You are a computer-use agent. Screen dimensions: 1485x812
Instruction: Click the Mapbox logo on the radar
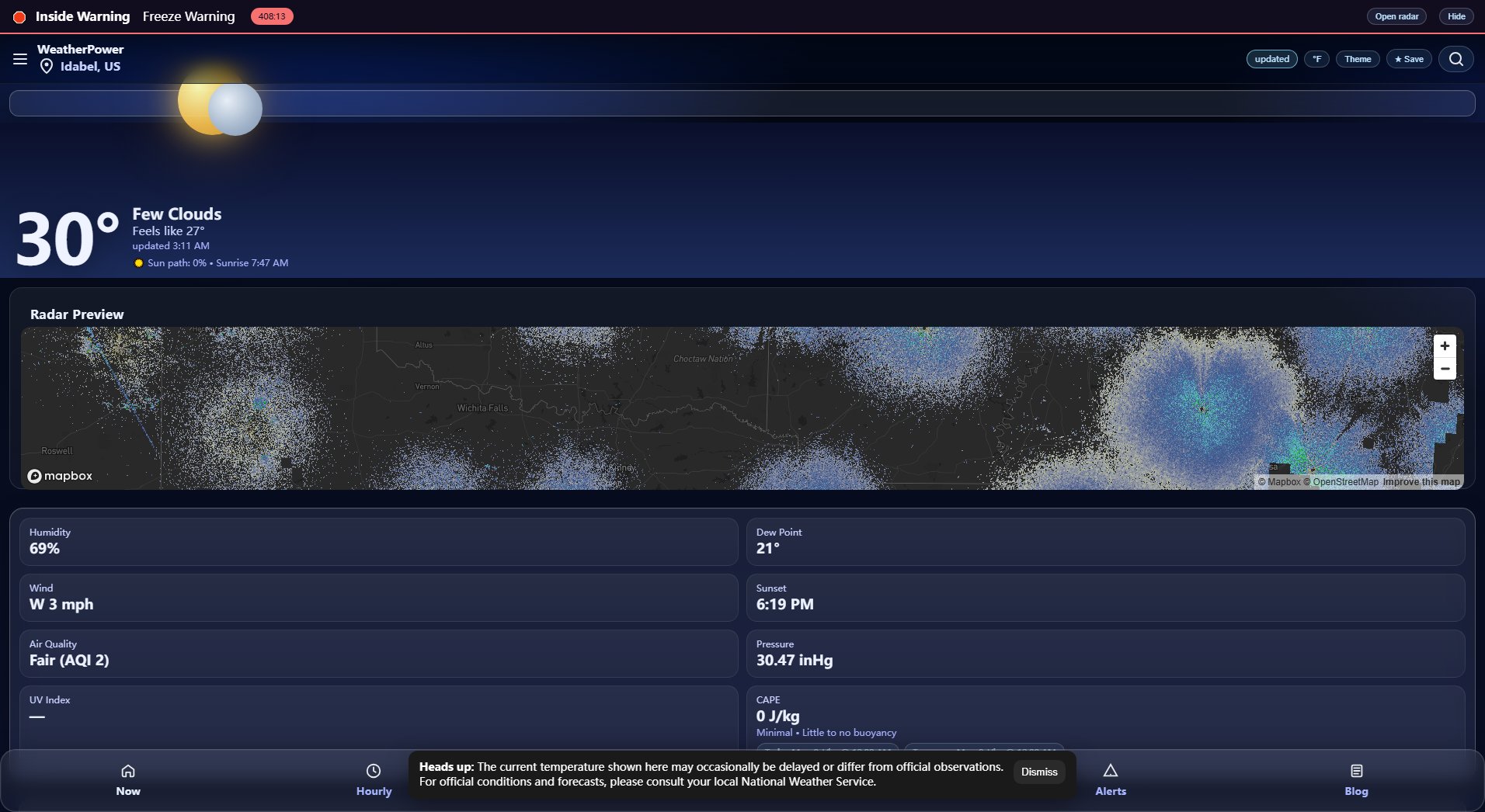[60, 476]
